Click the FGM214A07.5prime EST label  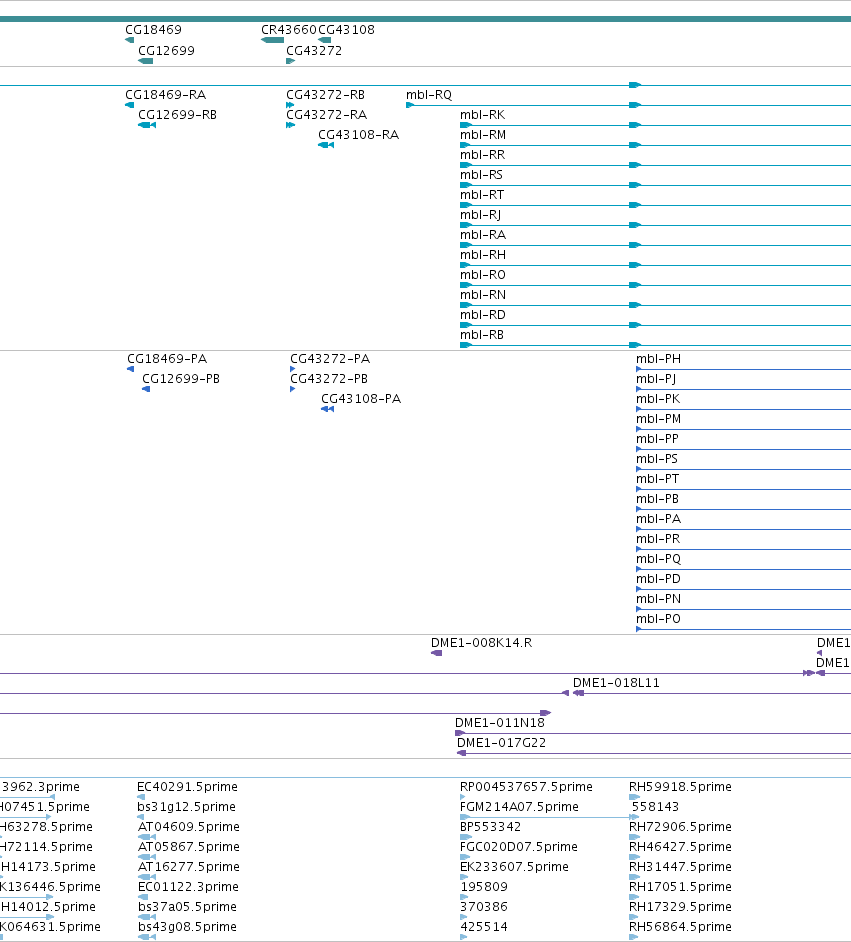pyautogui.click(x=519, y=806)
